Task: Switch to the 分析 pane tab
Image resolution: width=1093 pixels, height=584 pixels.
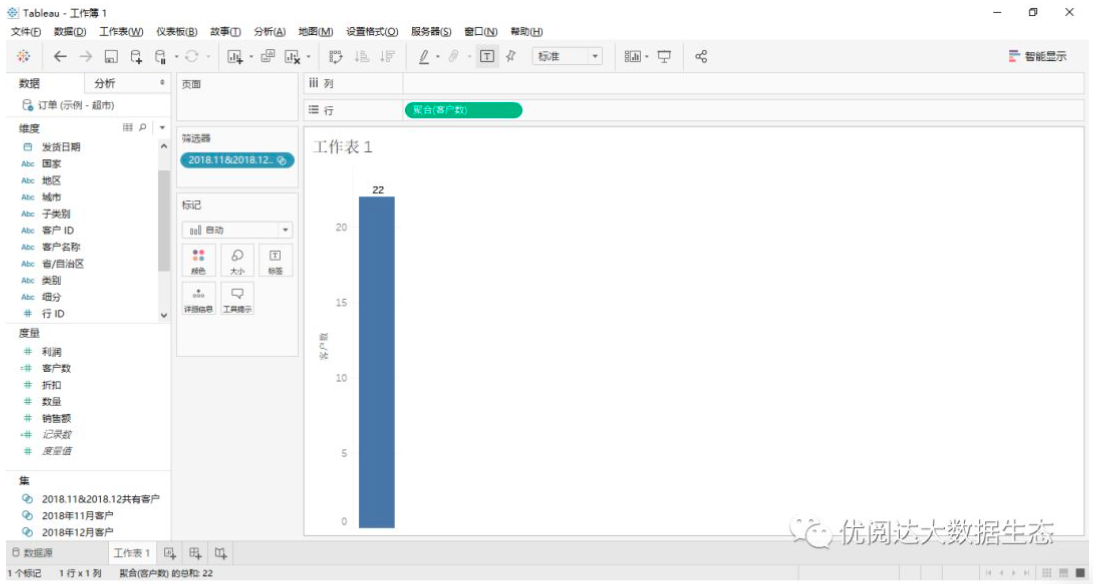Action: pos(105,83)
